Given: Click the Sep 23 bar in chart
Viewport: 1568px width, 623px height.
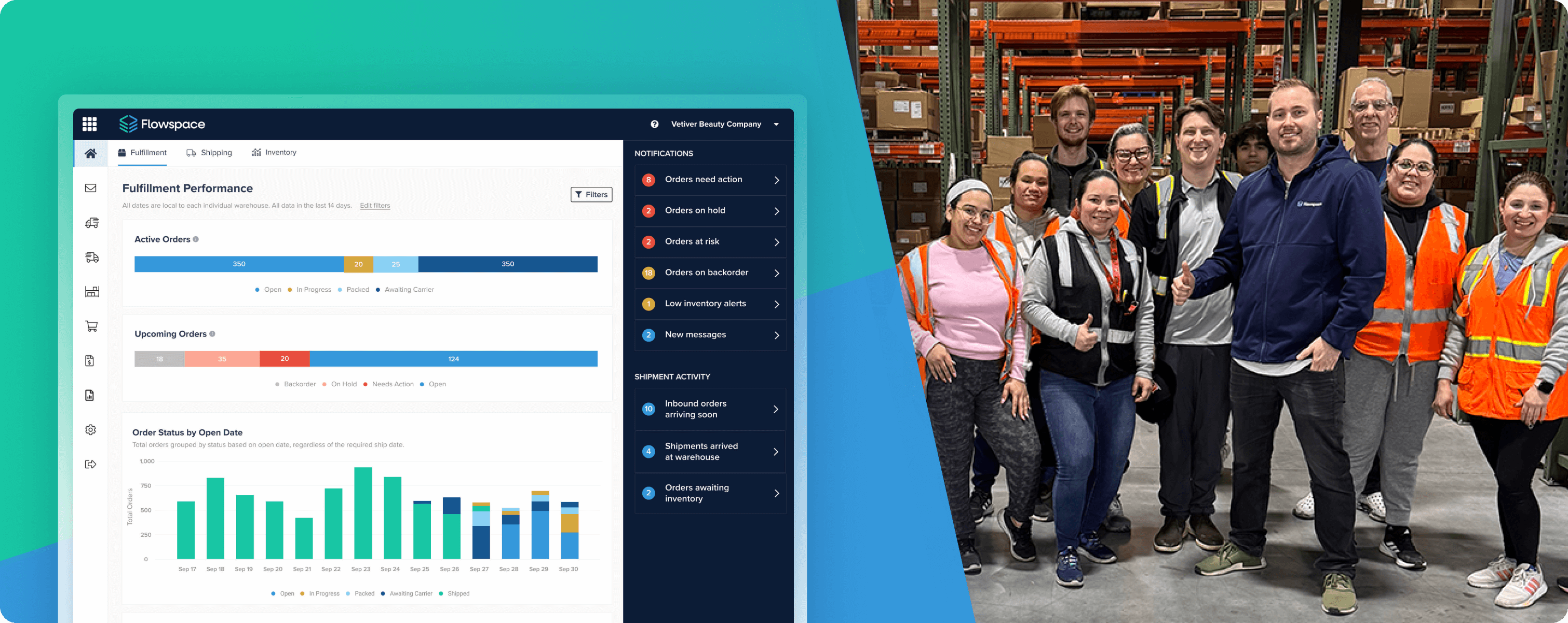Looking at the screenshot, I should pyautogui.click(x=363, y=513).
